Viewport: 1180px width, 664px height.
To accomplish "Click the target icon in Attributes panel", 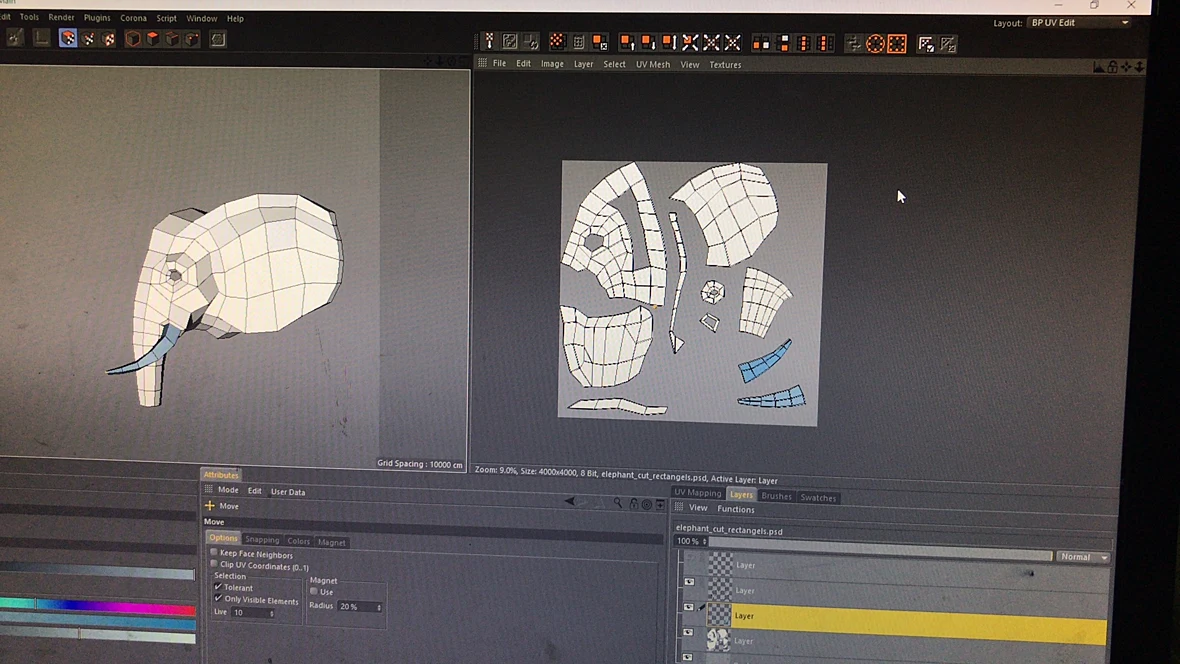I will pyautogui.click(x=646, y=504).
